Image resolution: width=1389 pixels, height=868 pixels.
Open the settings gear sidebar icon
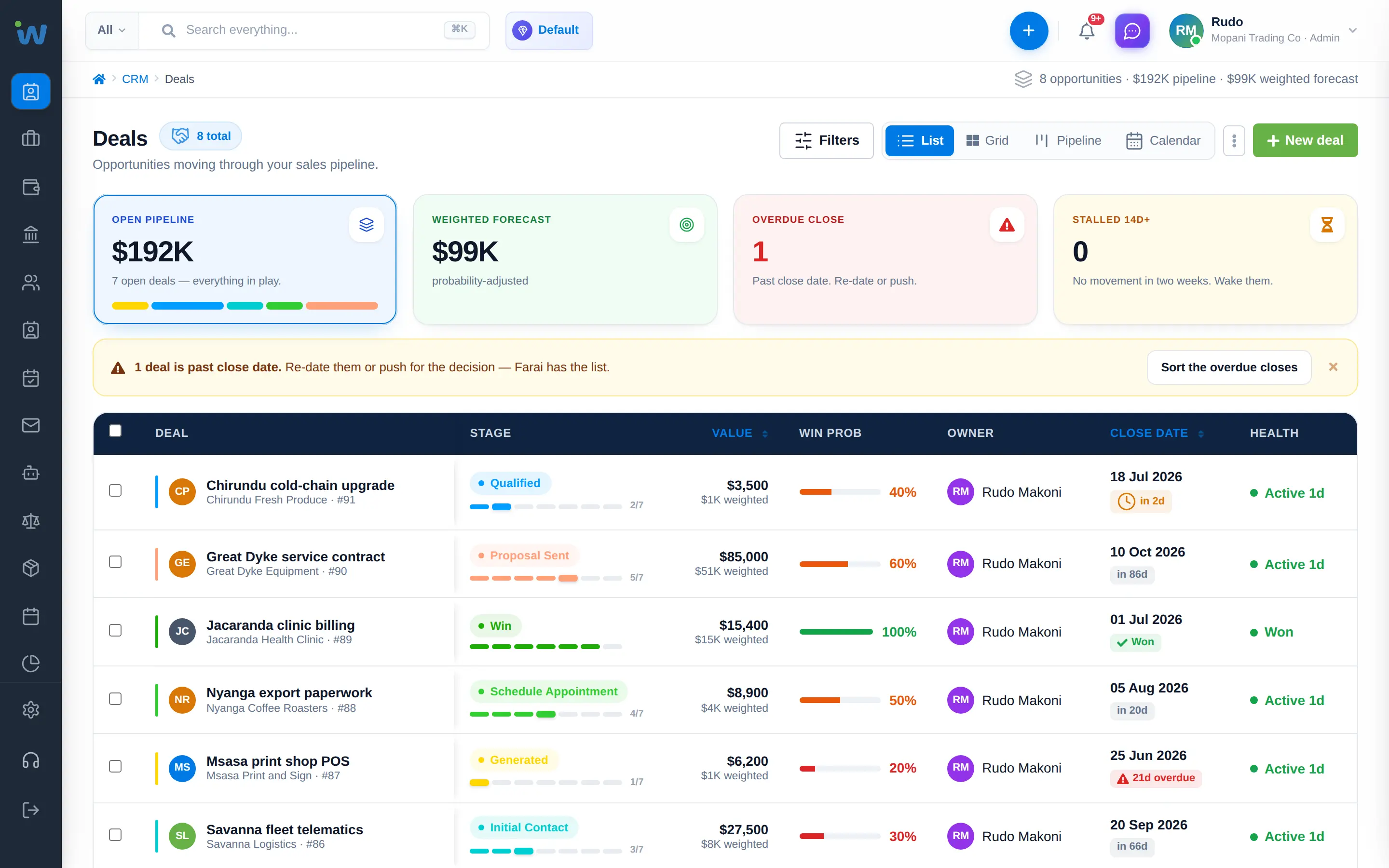(x=30, y=710)
